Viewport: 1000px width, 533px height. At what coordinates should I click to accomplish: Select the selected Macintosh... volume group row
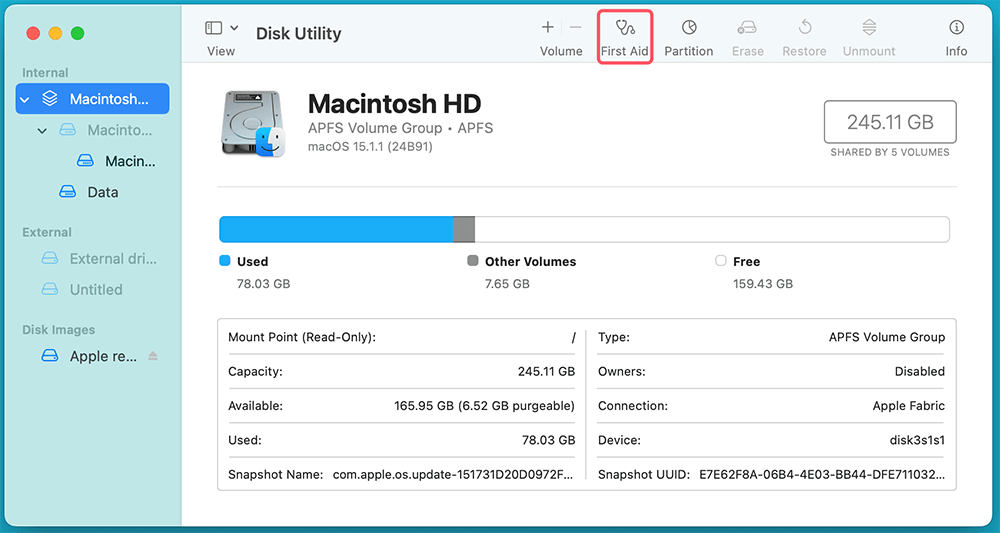coord(92,99)
